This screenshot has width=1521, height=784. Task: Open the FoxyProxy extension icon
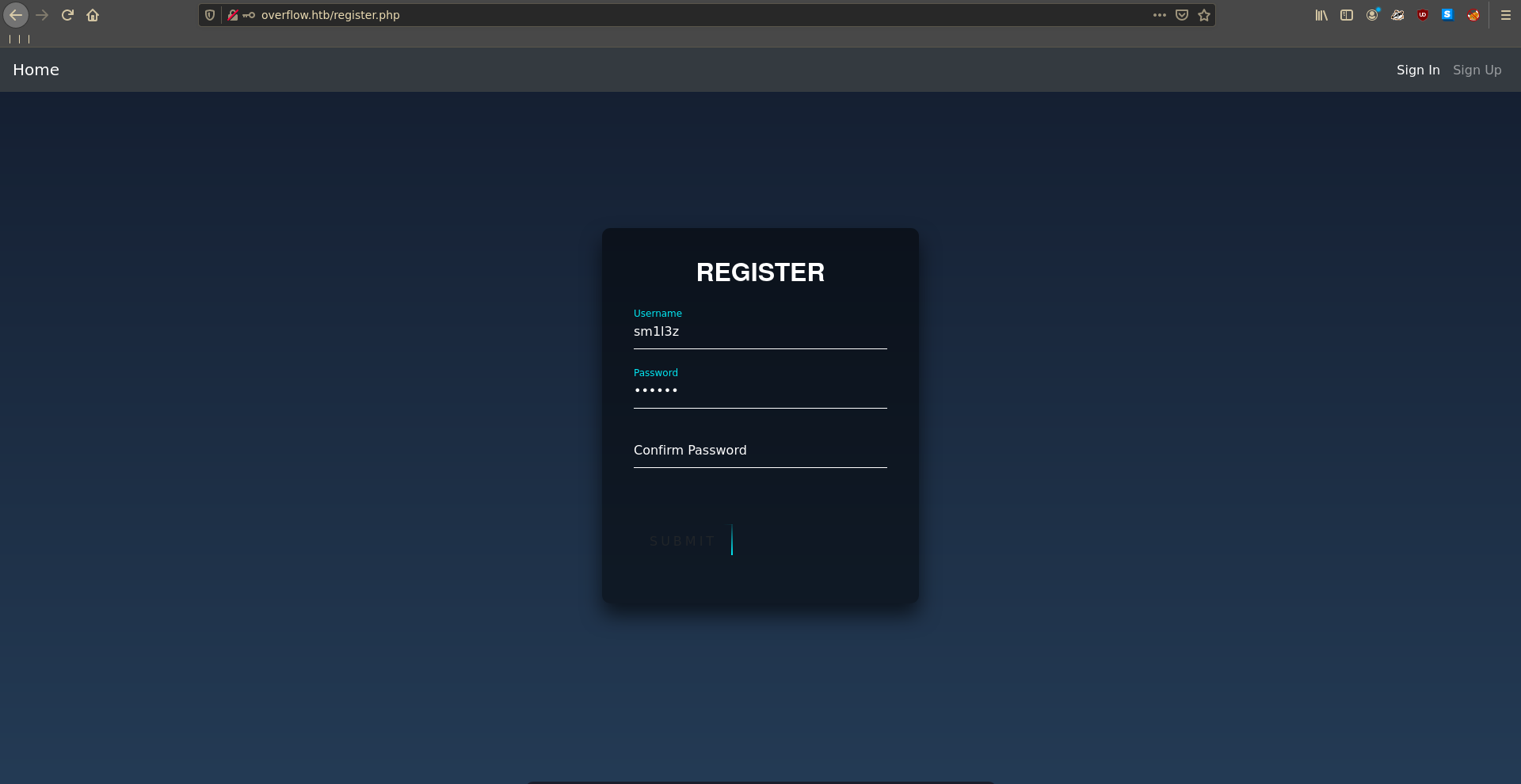(1473, 15)
